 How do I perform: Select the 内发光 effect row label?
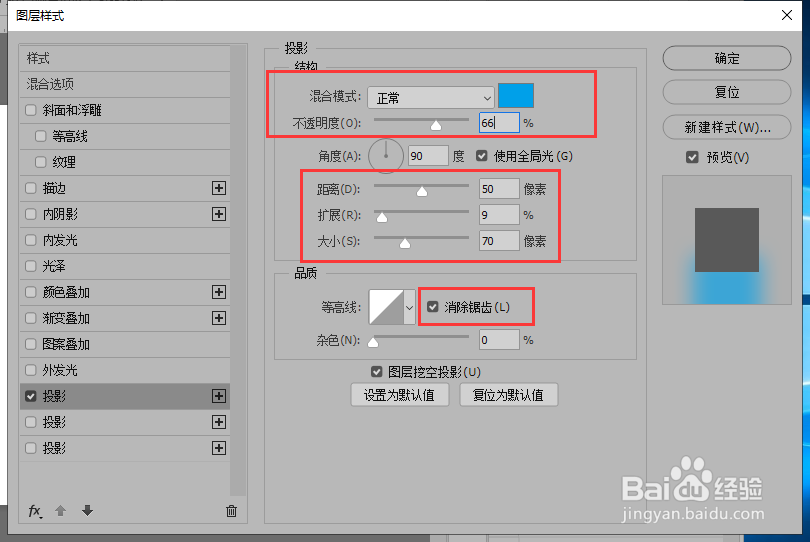click(60, 240)
